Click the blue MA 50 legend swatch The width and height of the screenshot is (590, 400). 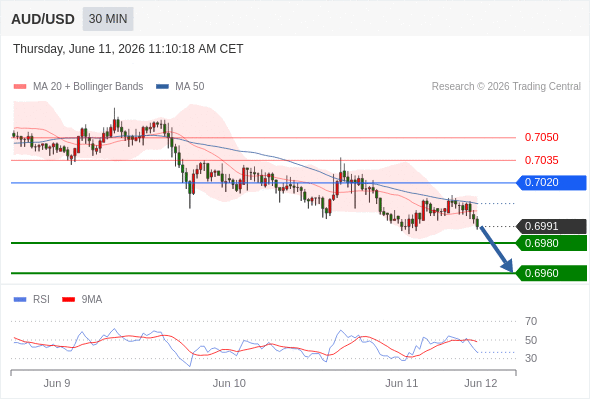162,87
